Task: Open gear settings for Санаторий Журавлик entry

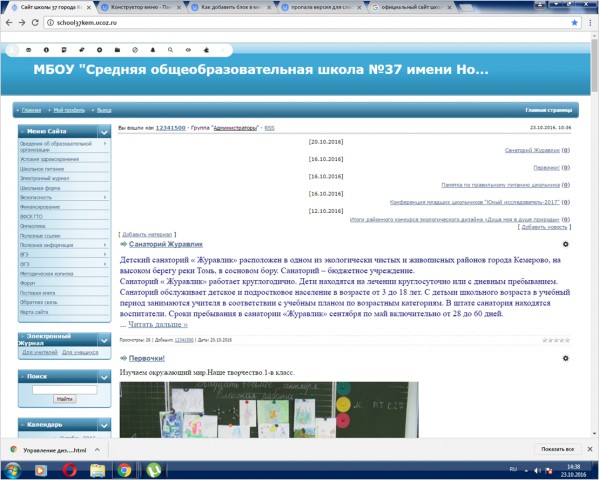Action: (566, 244)
